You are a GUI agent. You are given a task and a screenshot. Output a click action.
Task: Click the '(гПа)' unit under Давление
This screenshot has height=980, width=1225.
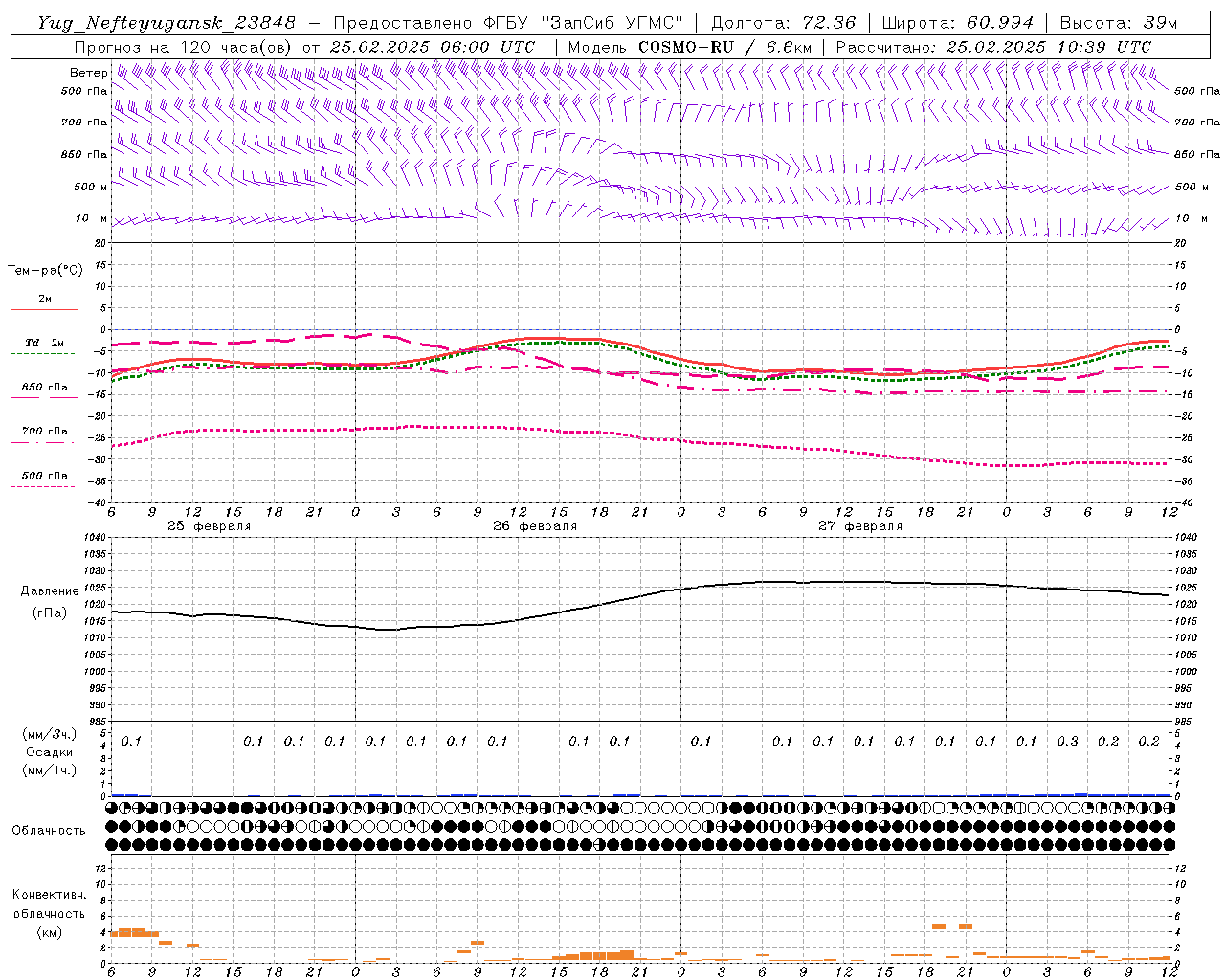50,612
